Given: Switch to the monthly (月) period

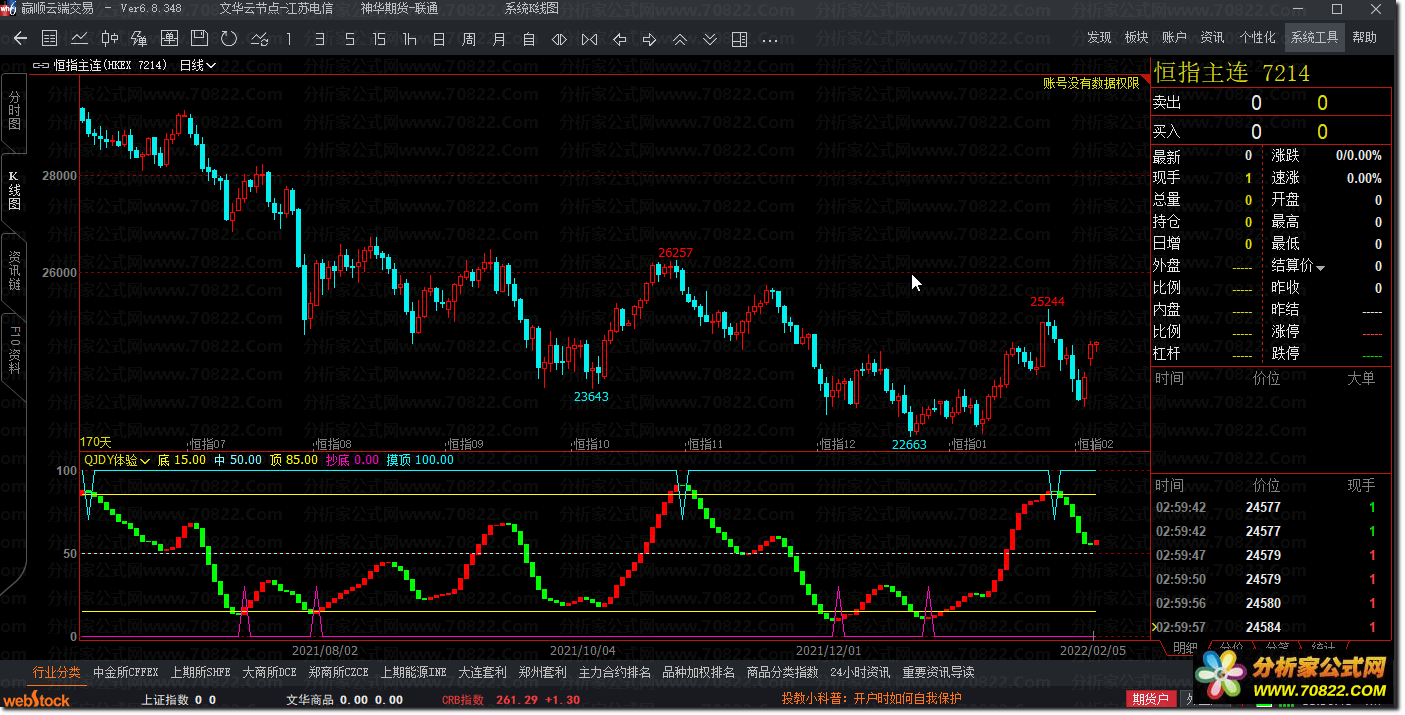Looking at the screenshot, I should (499, 39).
